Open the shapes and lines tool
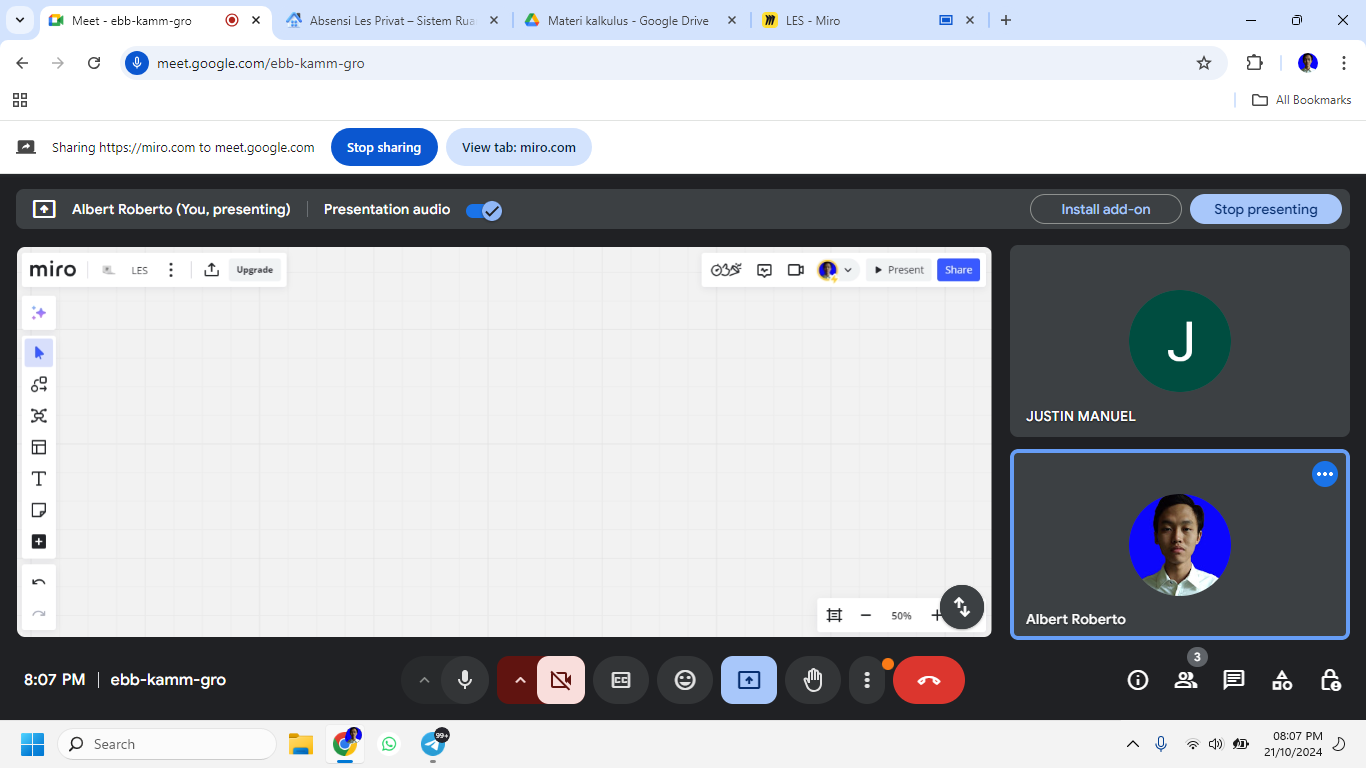Viewport: 1366px width, 768px height. pyautogui.click(x=39, y=384)
